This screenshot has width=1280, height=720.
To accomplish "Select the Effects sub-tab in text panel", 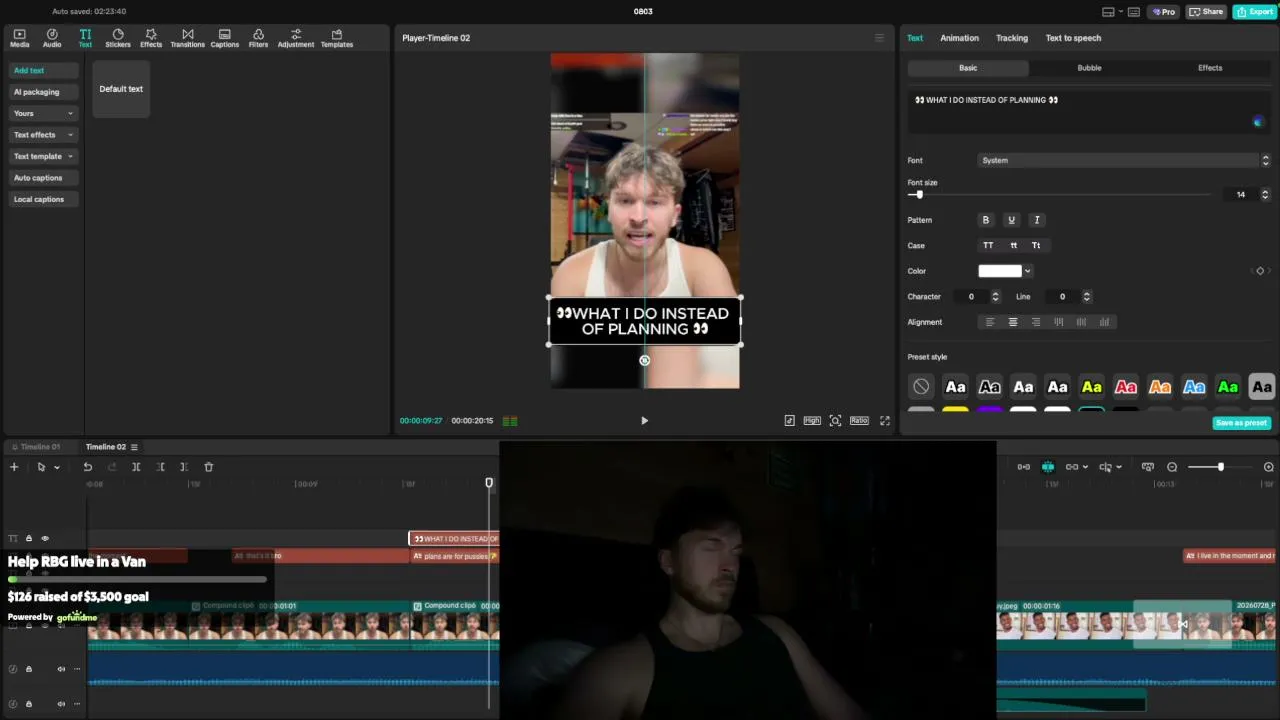I will pos(1210,68).
